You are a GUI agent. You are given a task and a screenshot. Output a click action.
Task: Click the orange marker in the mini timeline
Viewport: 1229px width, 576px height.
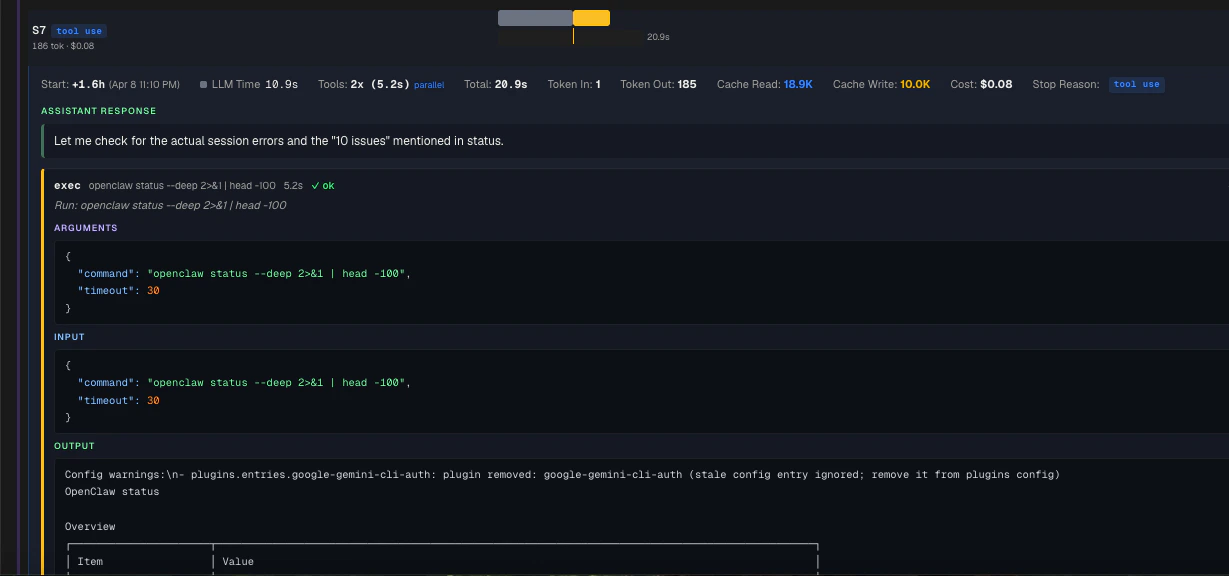click(573, 37)
